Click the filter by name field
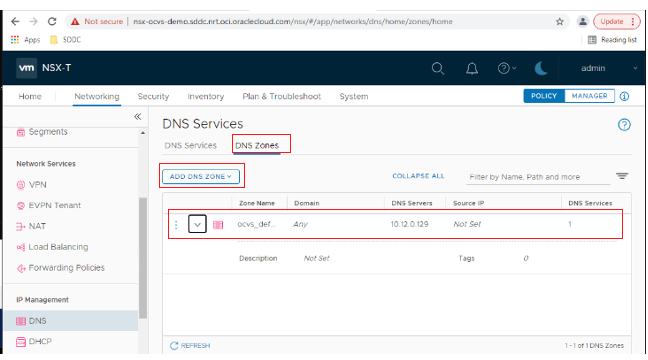 coord(538,177)
